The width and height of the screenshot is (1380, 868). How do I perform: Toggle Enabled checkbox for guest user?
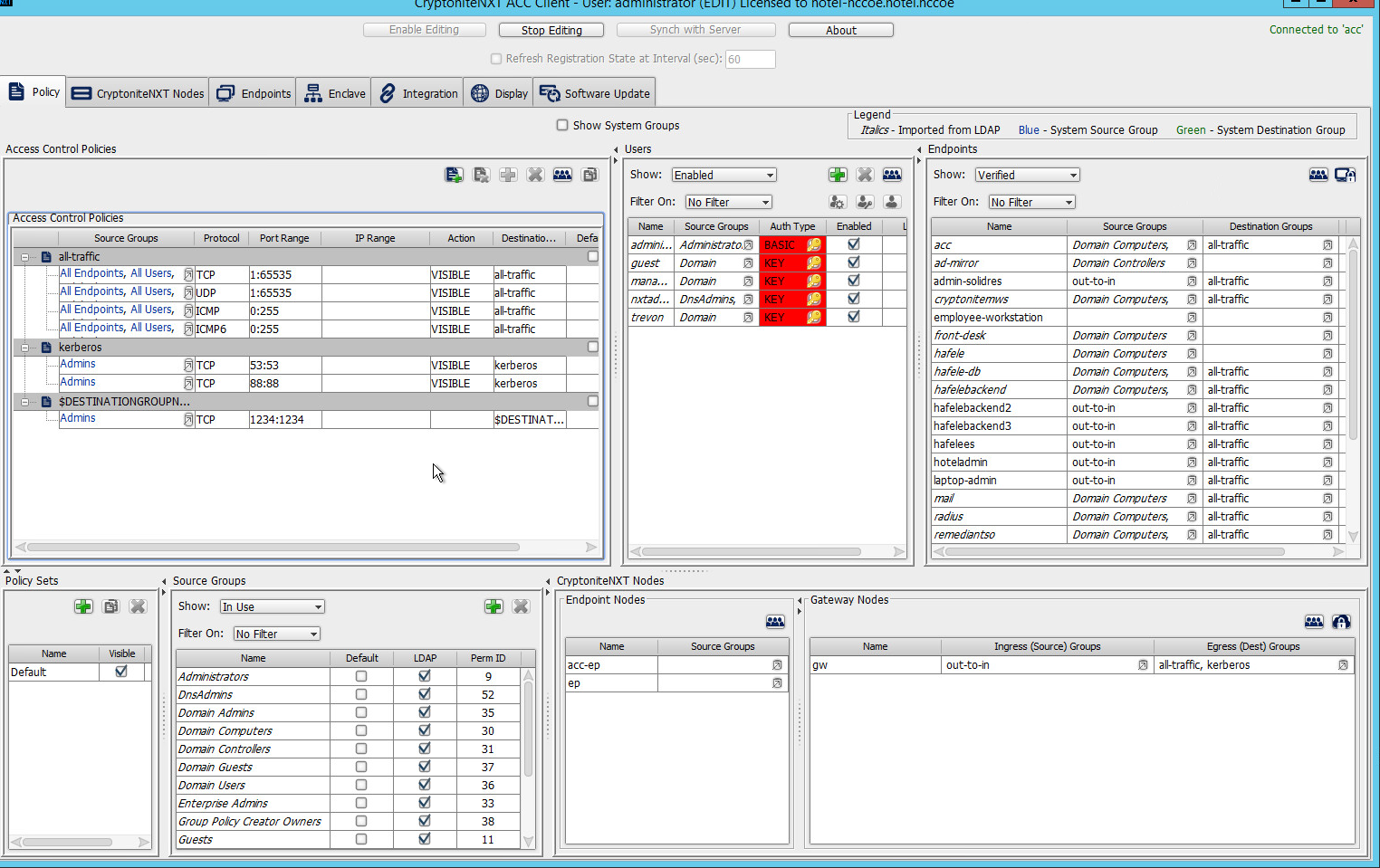853,262
